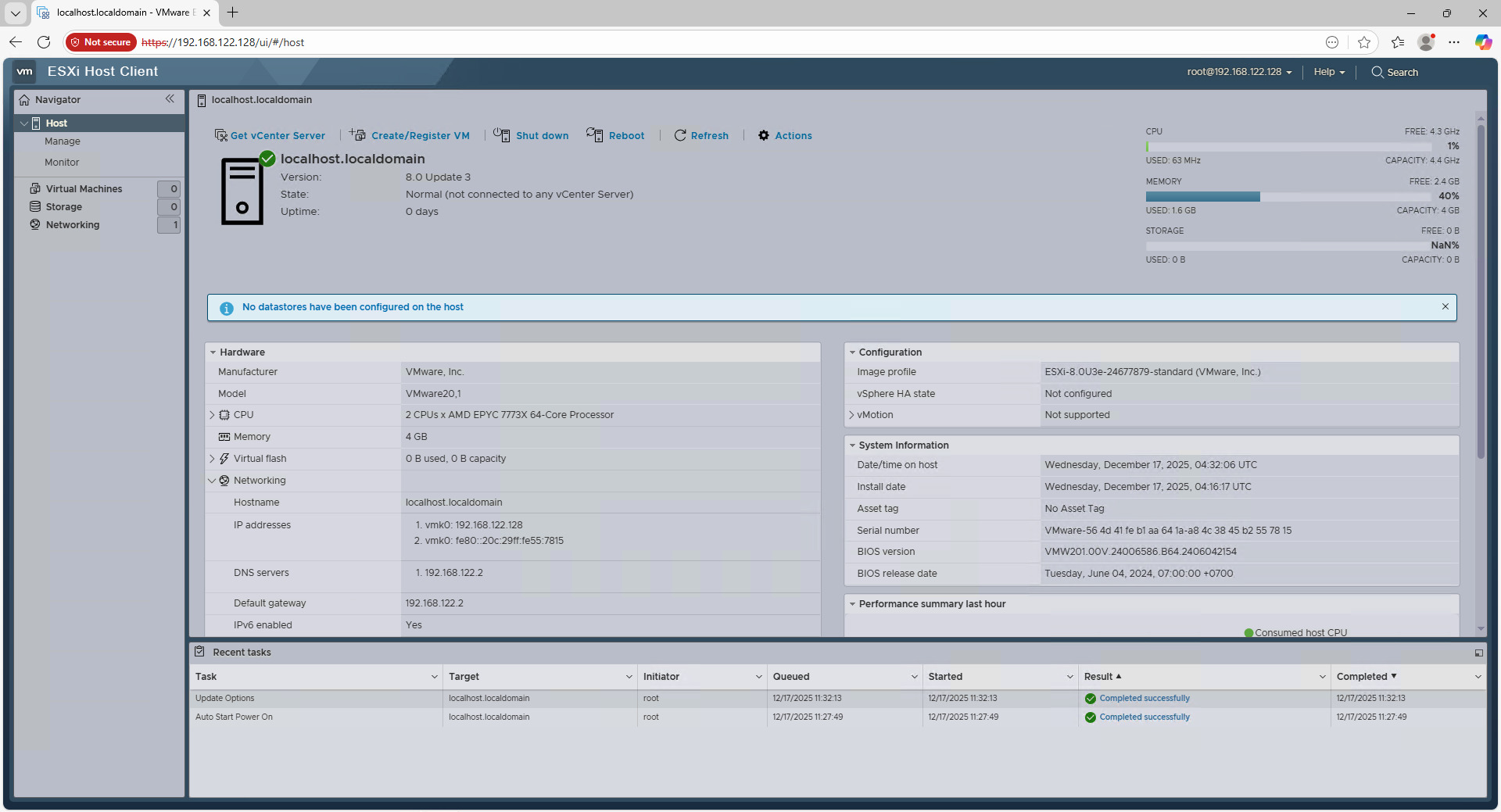Click the Storage icon in Navigator
This screenshot has height=812, width=1501.
coord(35,206)
